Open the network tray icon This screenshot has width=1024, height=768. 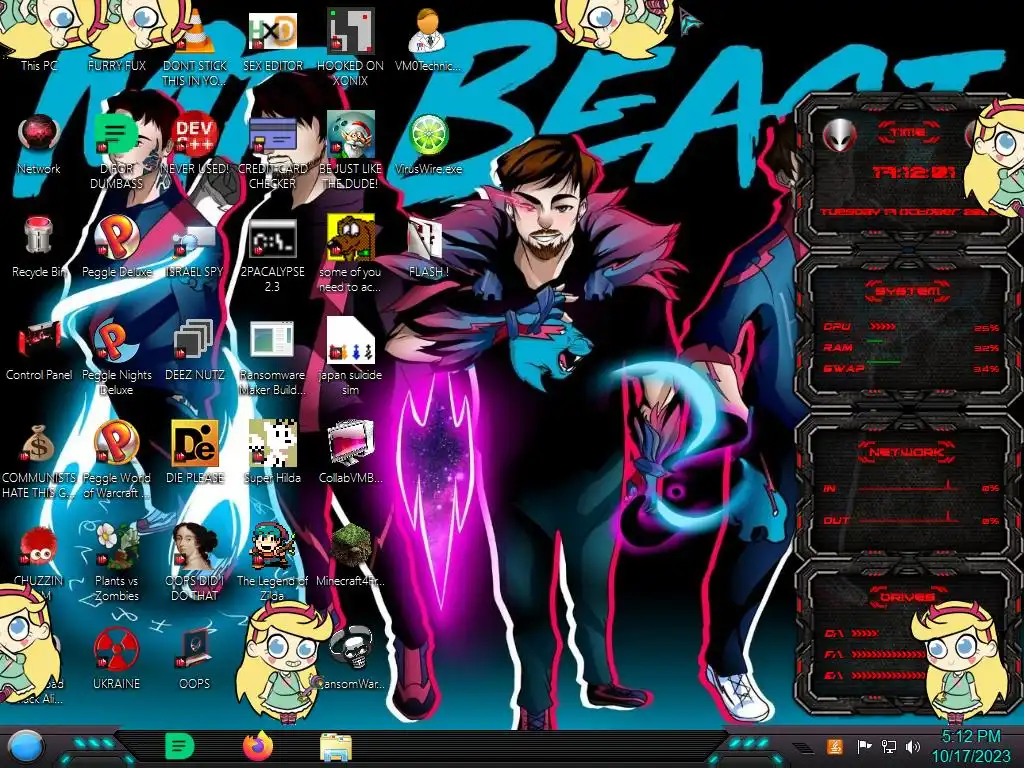(x=889, y=747)
